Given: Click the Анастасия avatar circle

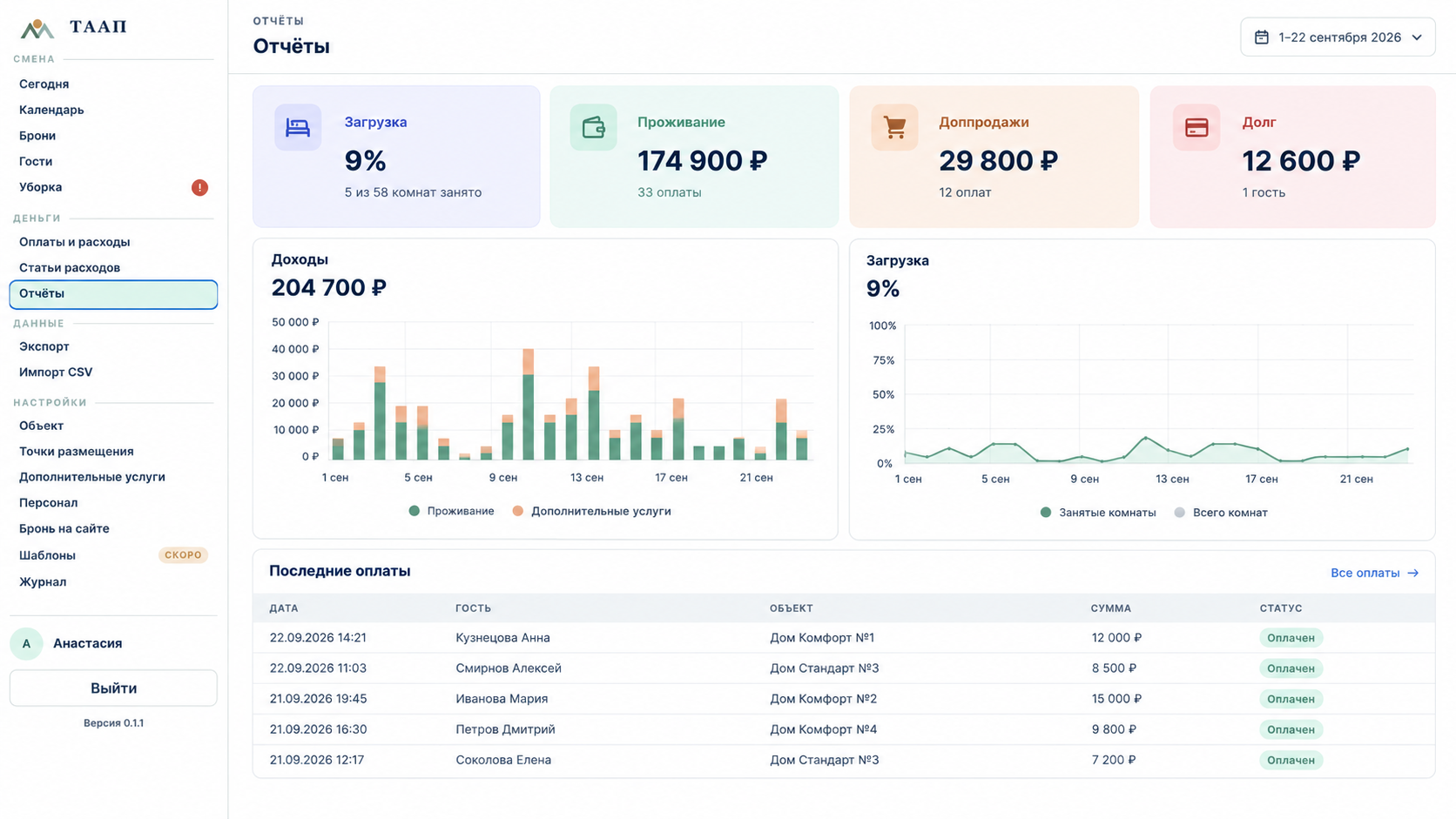Looking at the screenshot, I should tap(26, 643).
